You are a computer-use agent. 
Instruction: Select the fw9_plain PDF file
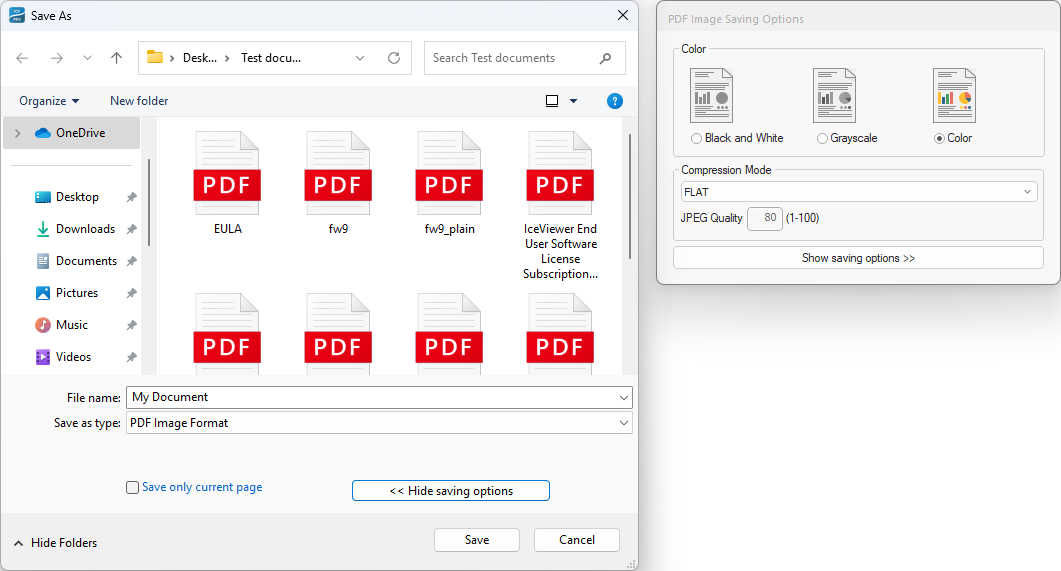pyautogui.click(x=449, y=183)
